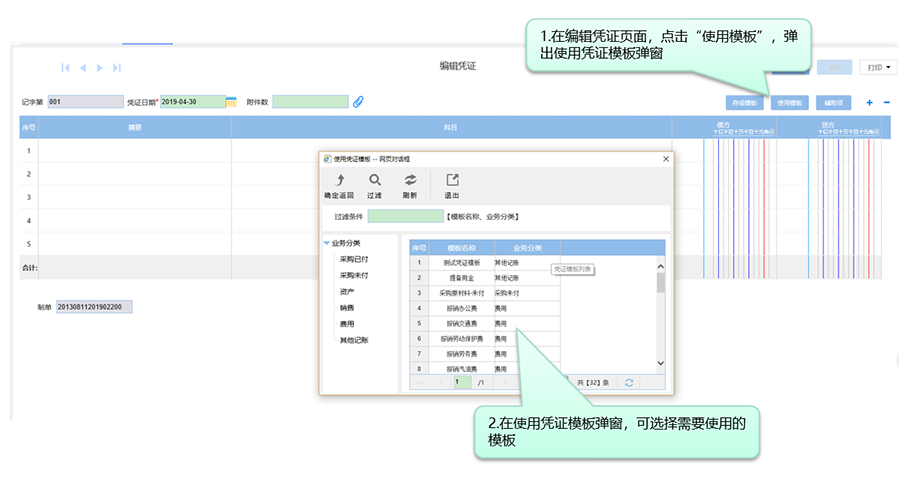Click the 刷新 toolbar icon

click(x=410, y=180)
